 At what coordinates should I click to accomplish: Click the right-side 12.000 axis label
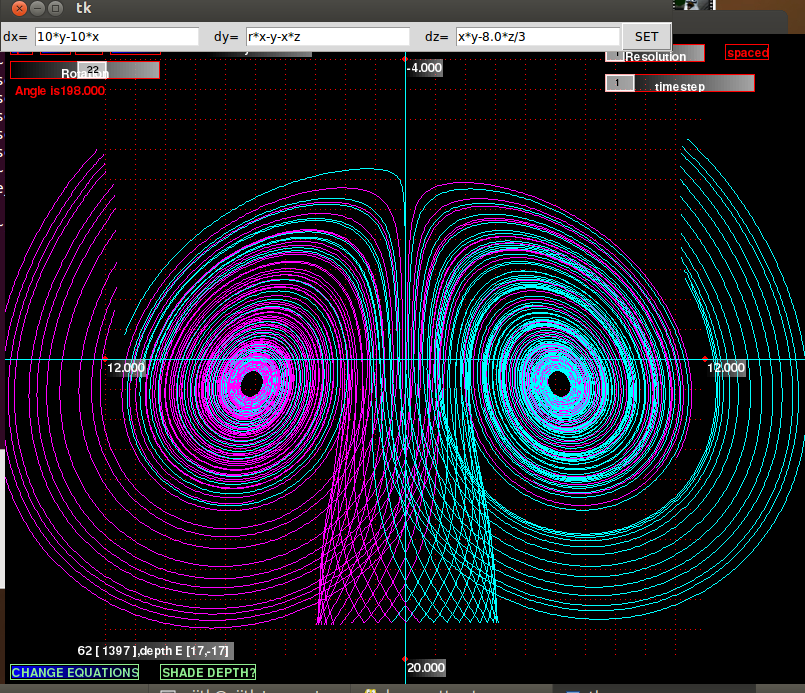pos(725,368)
